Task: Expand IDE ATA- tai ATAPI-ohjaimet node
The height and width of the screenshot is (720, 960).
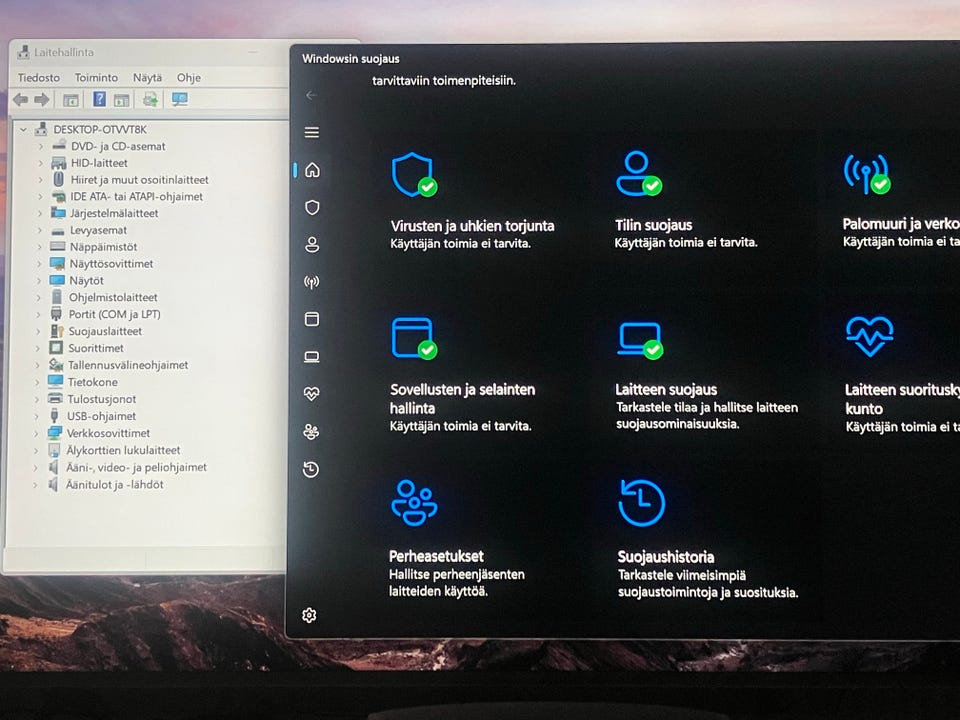Action: coord(40,197)
